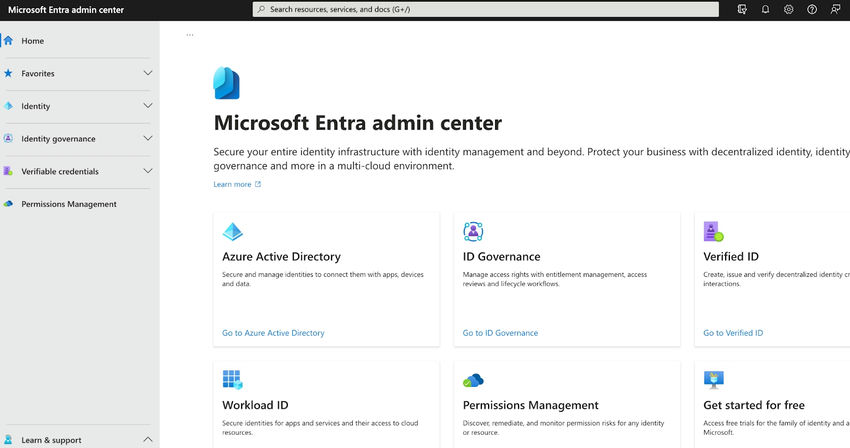This screenshot has height=448, width=850.
Task: Open the notifications bell
Action: tap(765, 9)
